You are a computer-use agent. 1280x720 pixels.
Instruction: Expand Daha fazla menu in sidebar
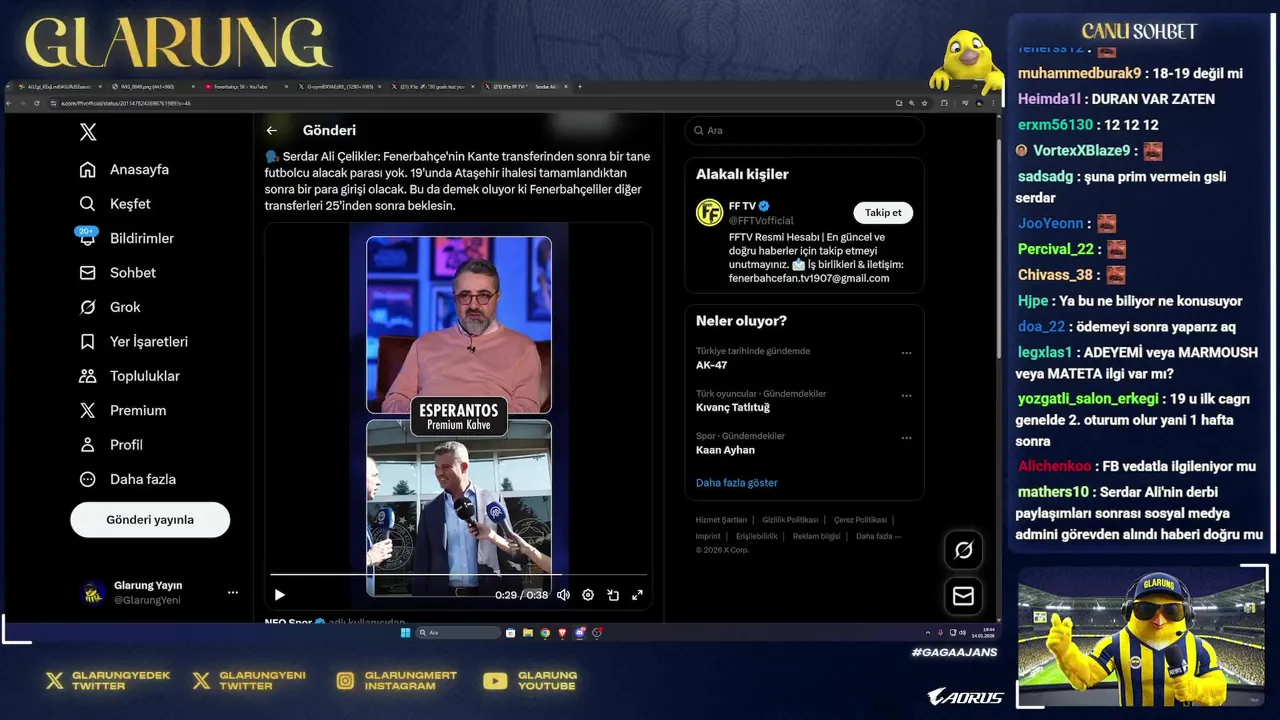click(127, 479)
